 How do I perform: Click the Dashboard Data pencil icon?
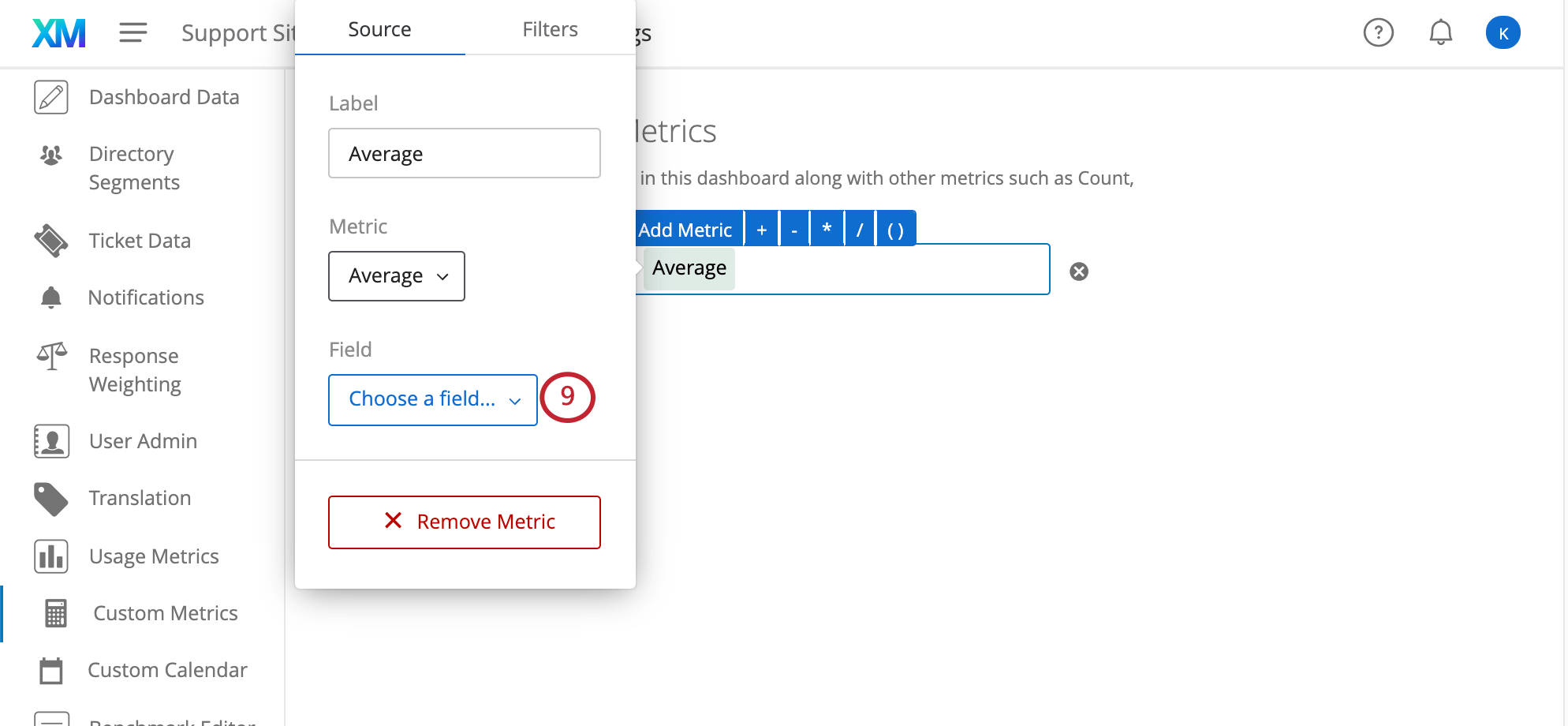pyautogui.click(x=51, y=97)
